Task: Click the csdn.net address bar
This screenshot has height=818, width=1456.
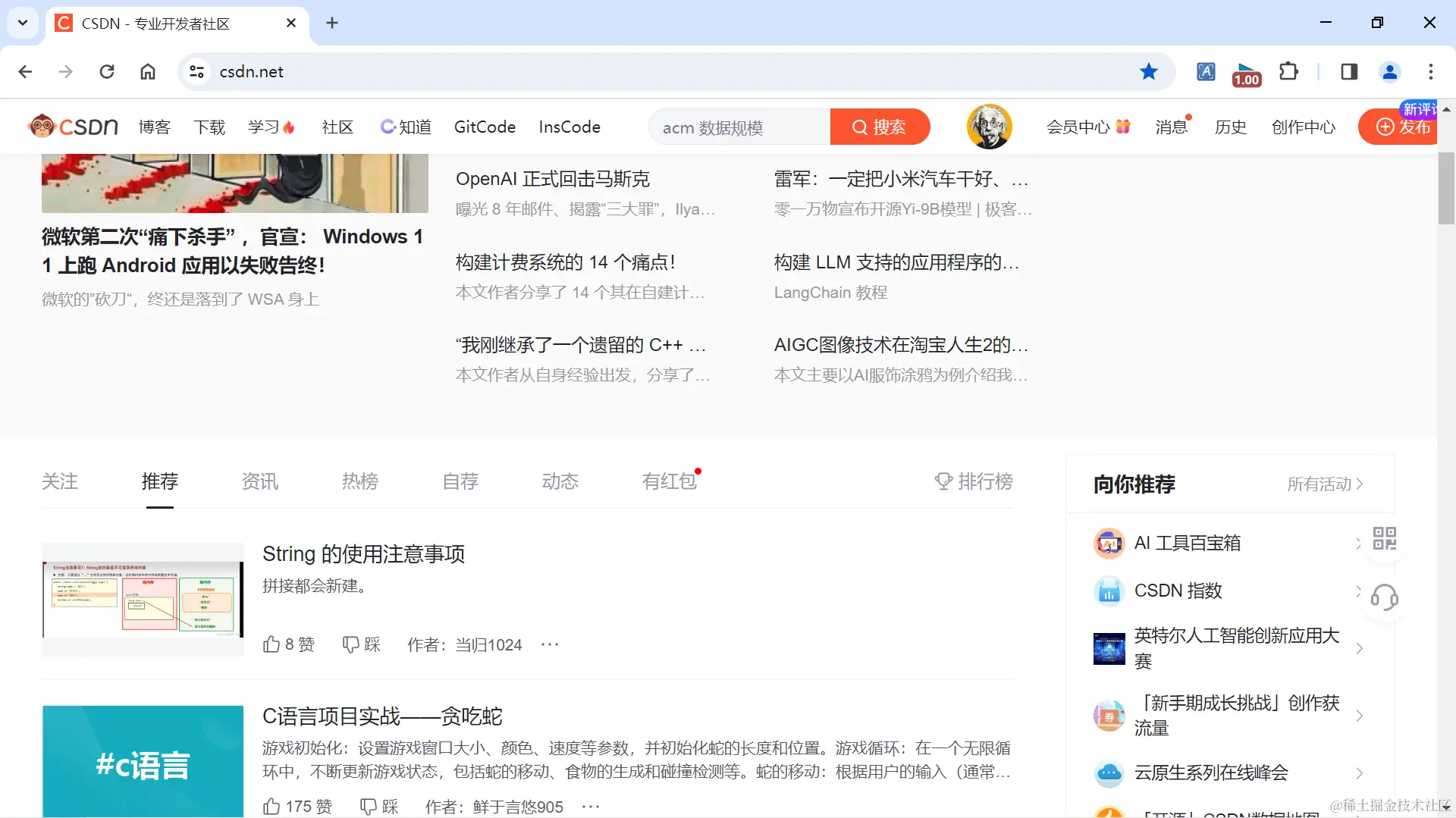Action: pos(675,71)
